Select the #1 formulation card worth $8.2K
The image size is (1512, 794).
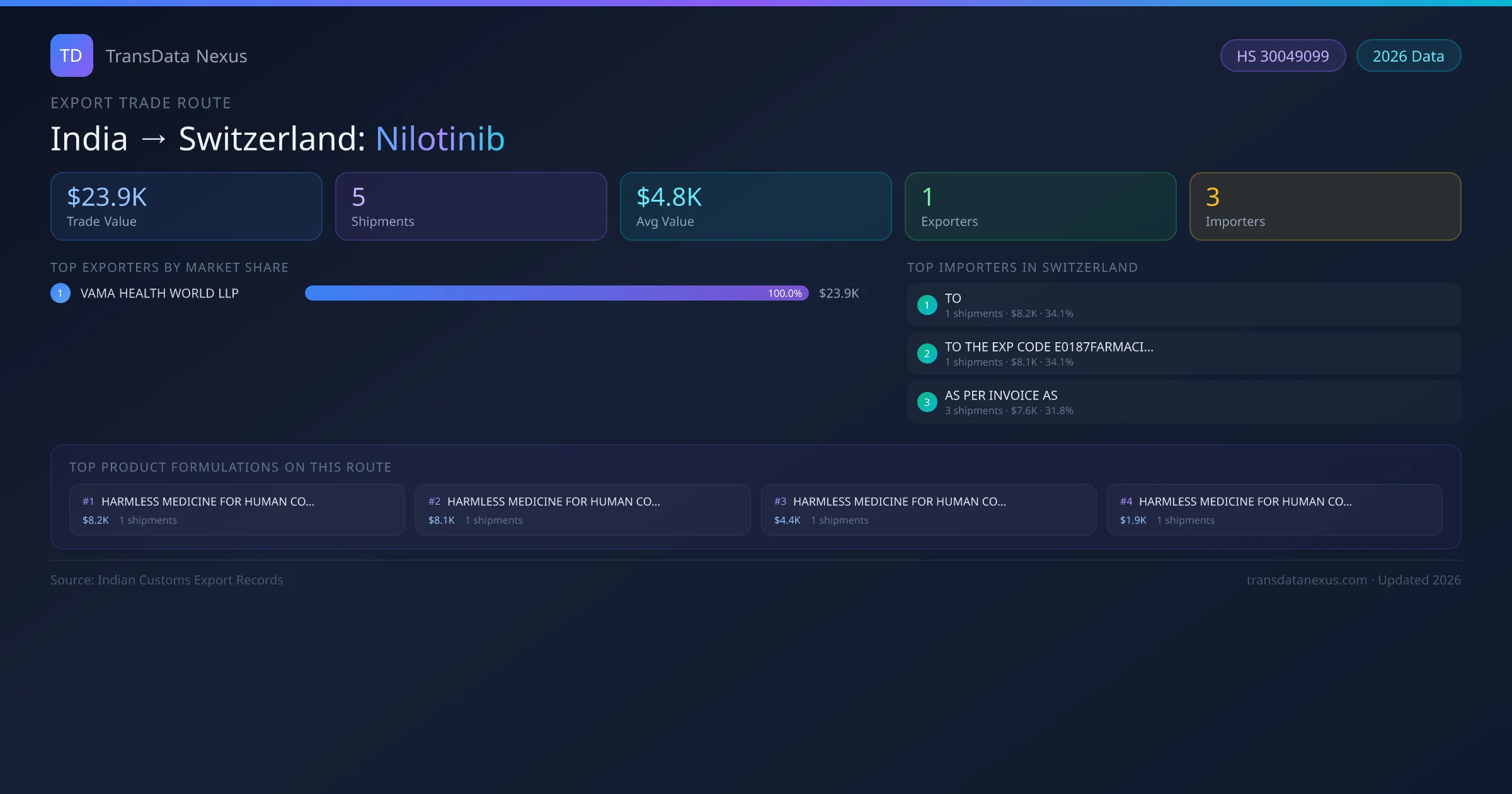pyautogui.click(x=237, y=510)
